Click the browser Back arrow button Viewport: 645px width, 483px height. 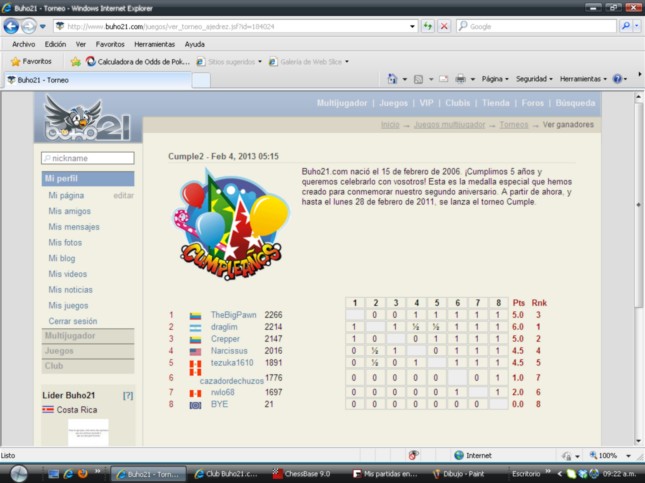click(11, 27)
